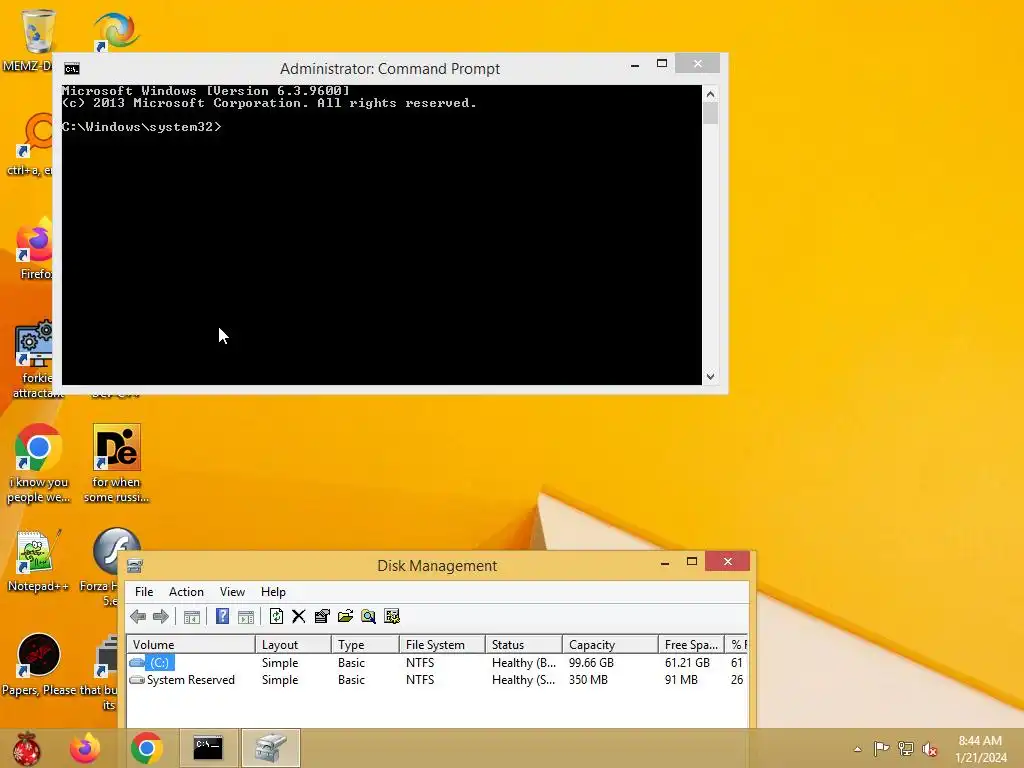Sort by the Free Space column header
The height and width of the screenshot is (768, 1024).
tap(692, 645)
